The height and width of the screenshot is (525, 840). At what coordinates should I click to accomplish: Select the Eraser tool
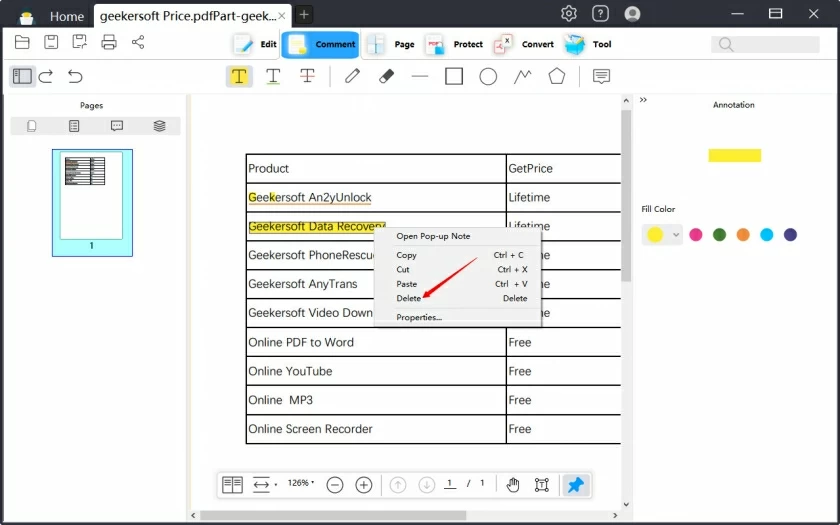(386, 76)
